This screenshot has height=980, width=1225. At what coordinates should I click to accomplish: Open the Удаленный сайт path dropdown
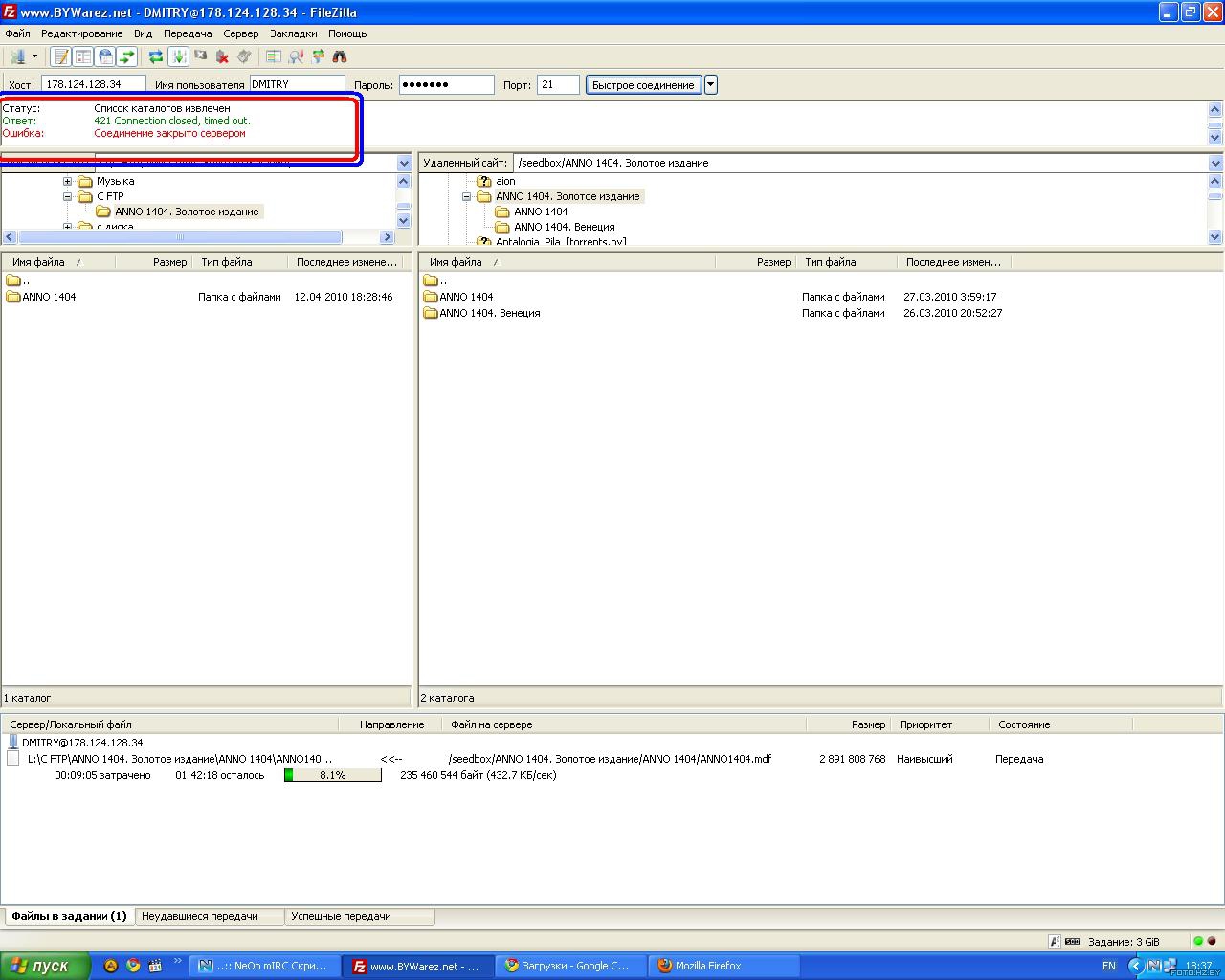click(1215, 163)
